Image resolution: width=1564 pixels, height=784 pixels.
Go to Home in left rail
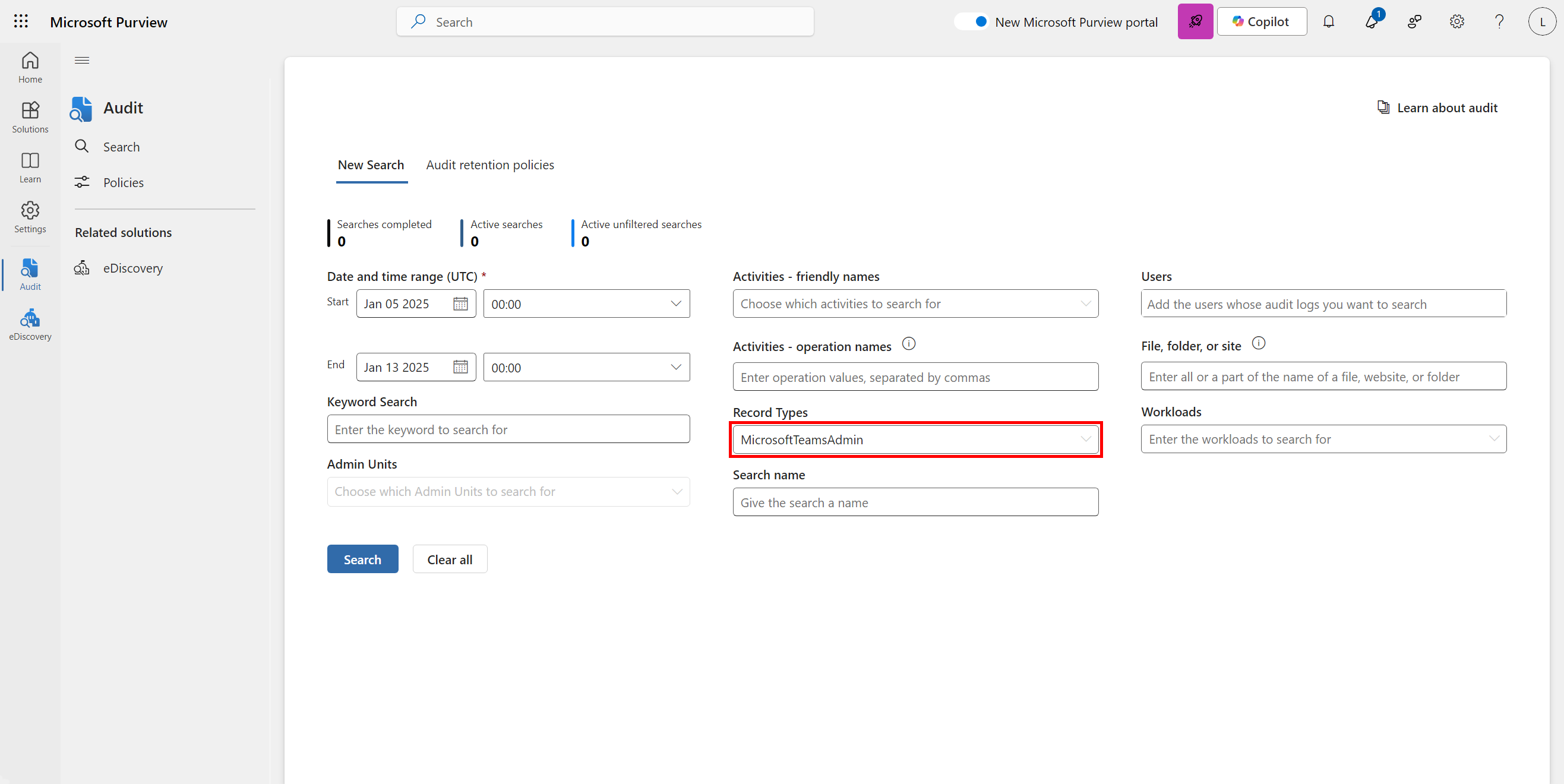tap(30, 67)
